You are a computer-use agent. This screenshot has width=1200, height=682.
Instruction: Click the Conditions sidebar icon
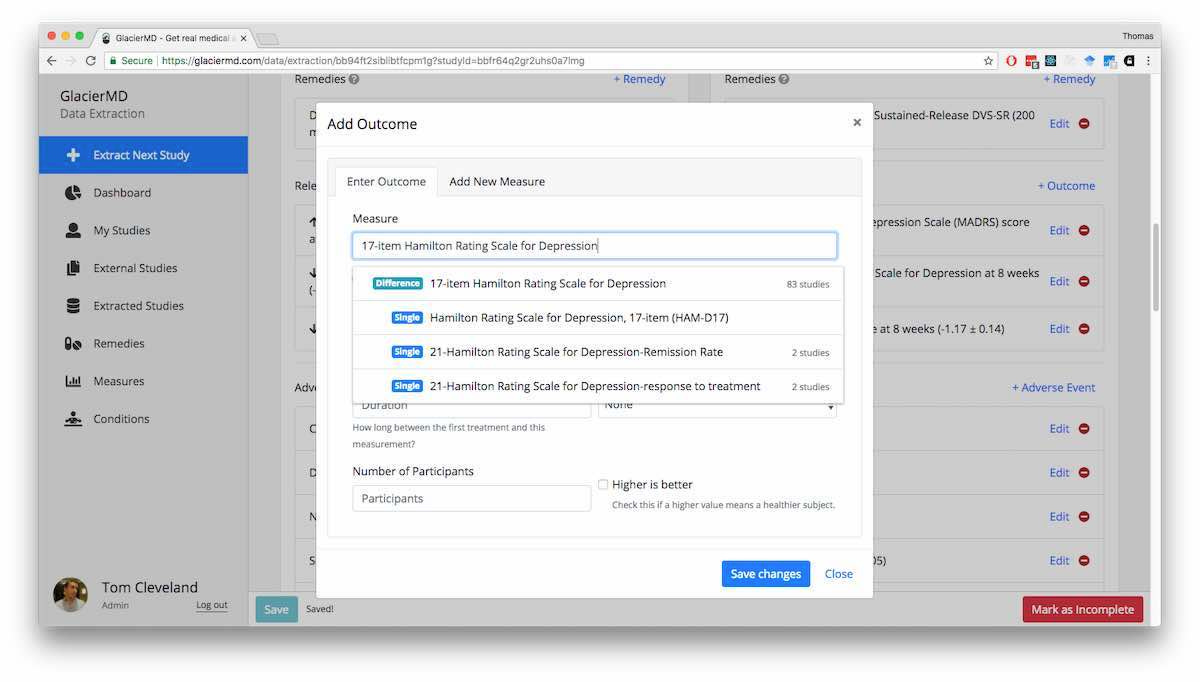[x=73, y=419]
